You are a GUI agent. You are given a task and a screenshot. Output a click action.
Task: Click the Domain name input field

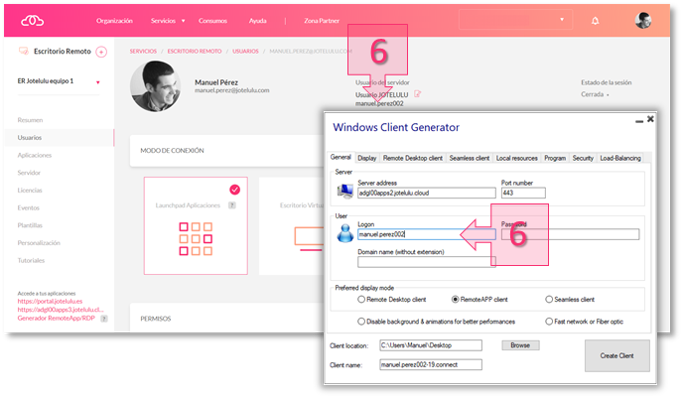426,262
